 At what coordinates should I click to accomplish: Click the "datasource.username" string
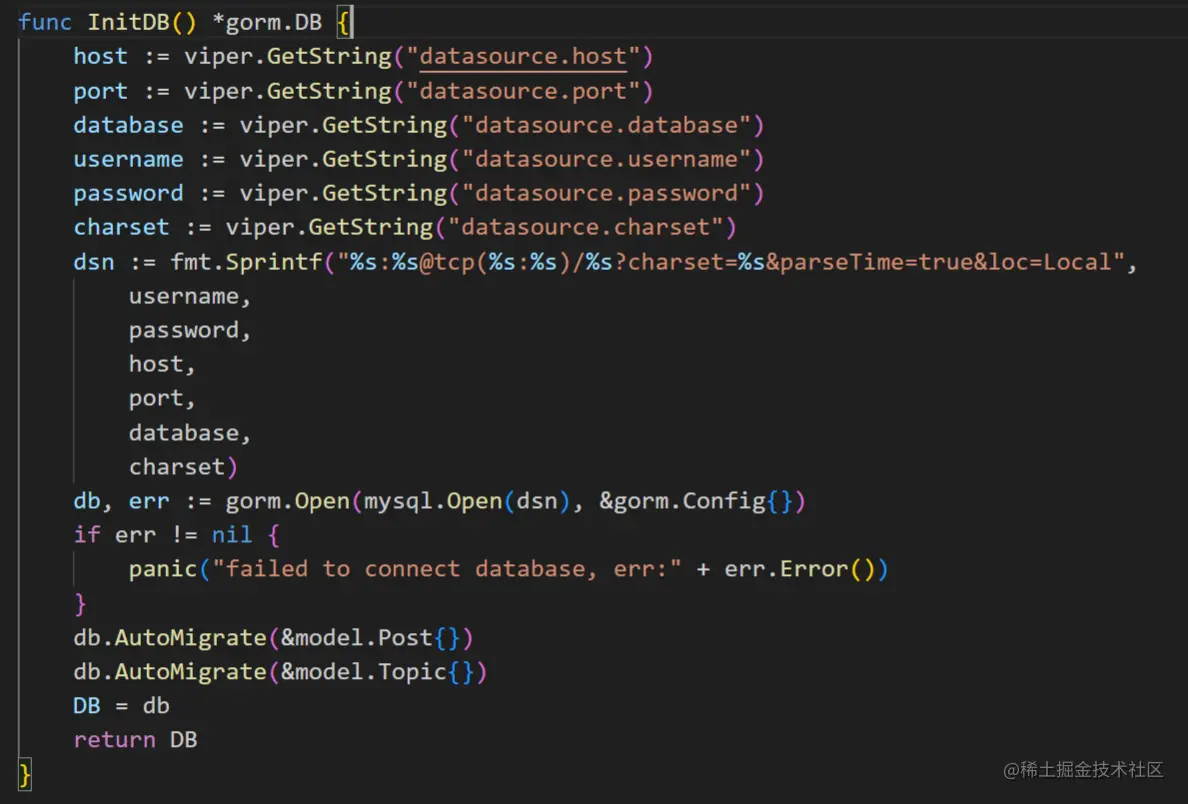tap(606, 159)
